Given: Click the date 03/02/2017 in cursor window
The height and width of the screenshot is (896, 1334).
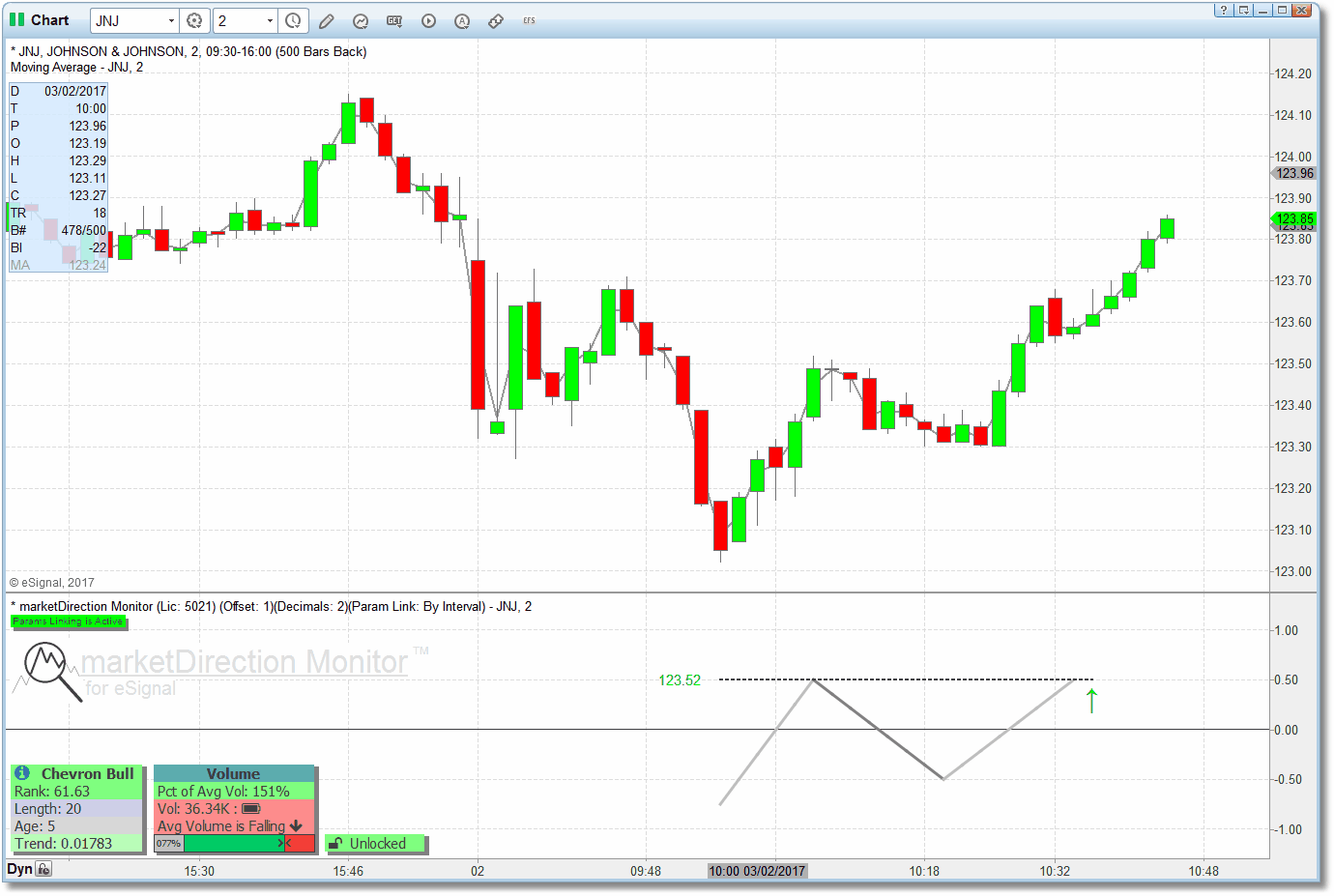Looking at the screenshot, I should (x=75, y=91).
